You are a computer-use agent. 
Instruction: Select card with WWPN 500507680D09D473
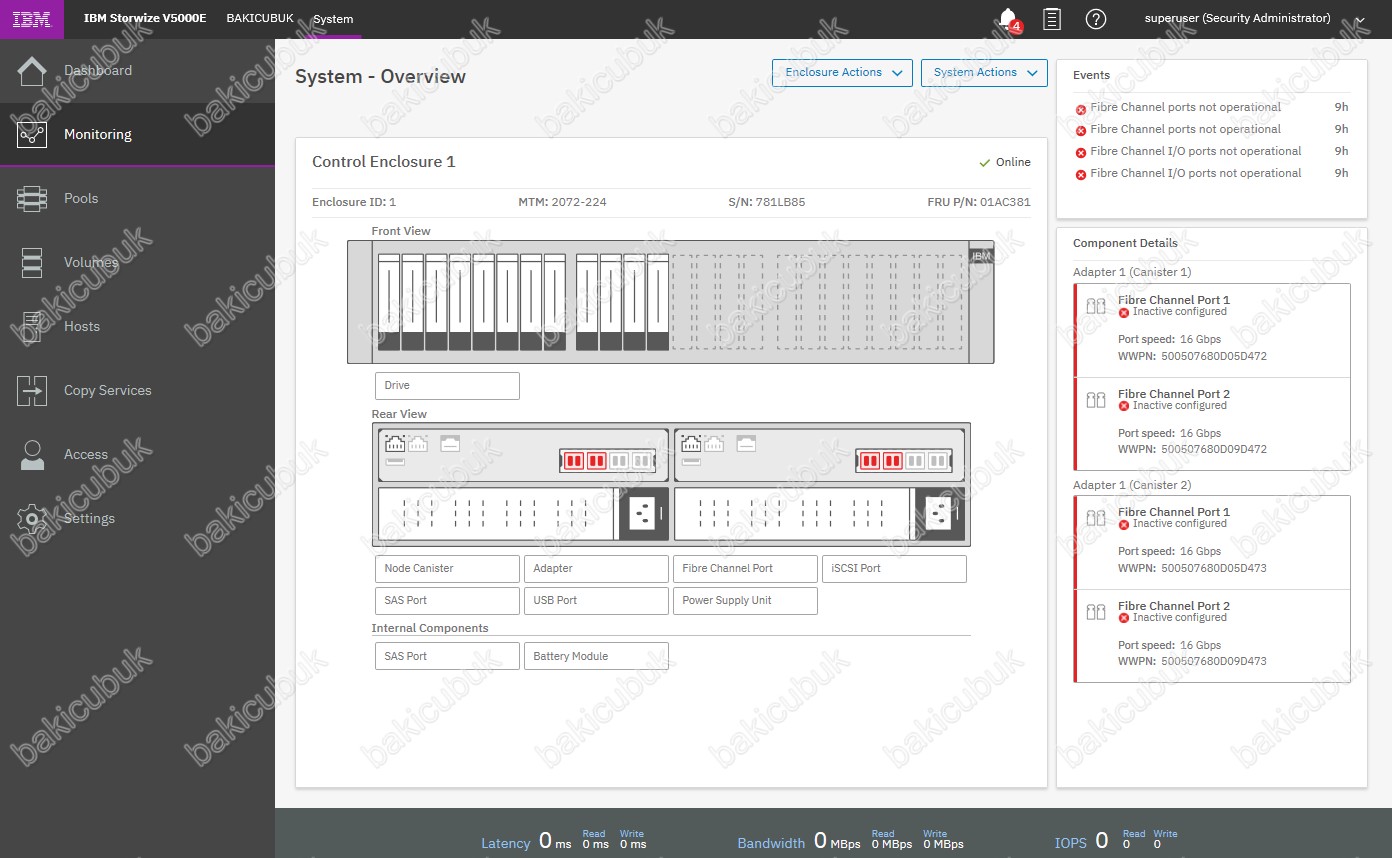coord(1212,636)
